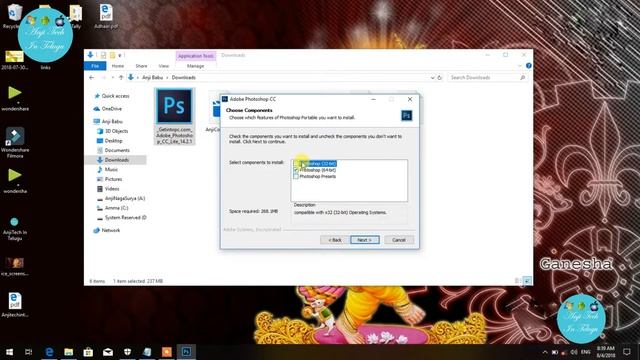640x360 pixels.
Task: Launch Microsoft Edge from taskbar
Action: (49, 352)
